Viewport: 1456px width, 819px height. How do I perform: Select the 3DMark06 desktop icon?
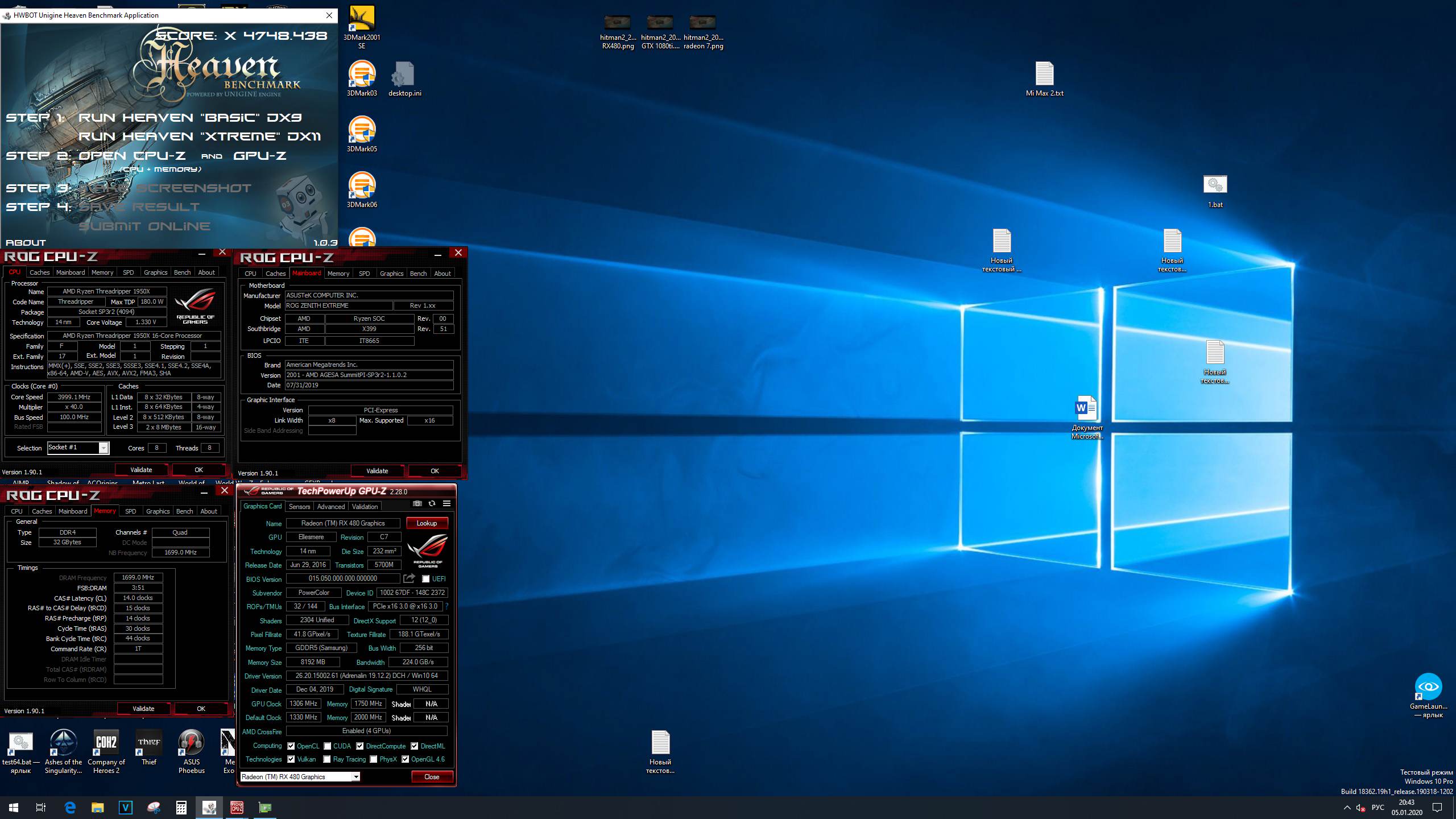[x=362, y=190]
